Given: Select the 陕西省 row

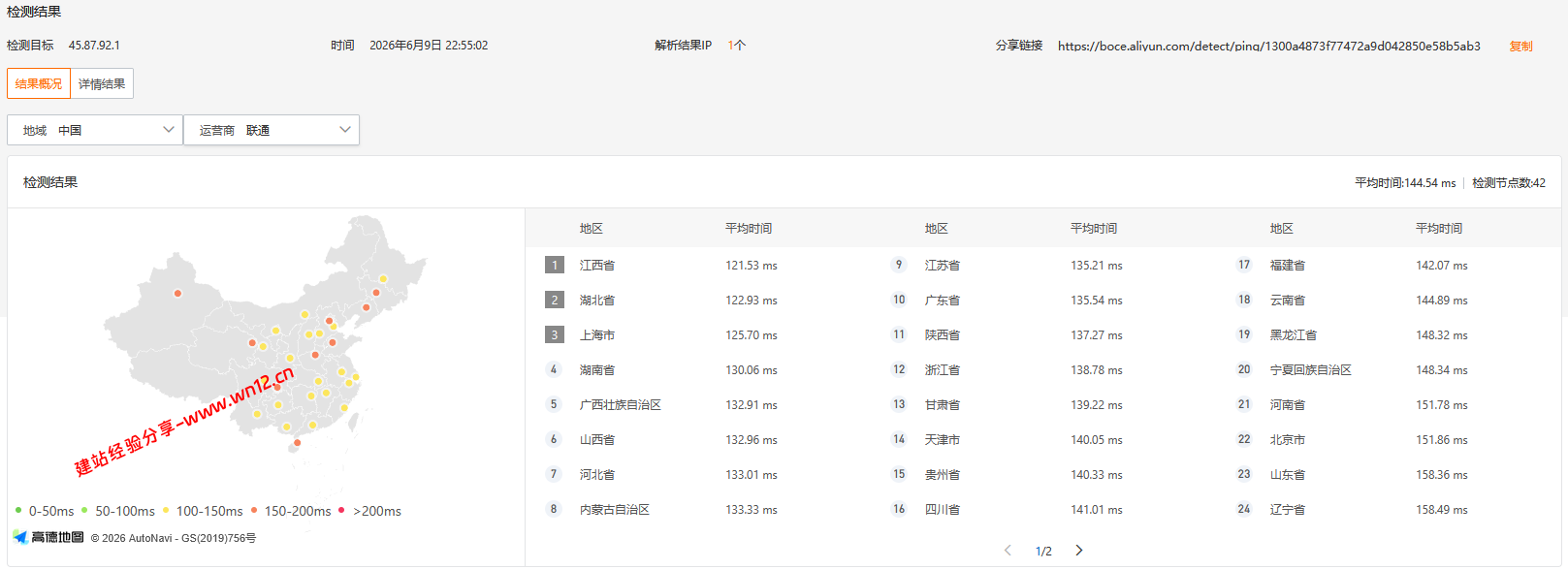Looking at the screenshot, I should pos(1042,334).
